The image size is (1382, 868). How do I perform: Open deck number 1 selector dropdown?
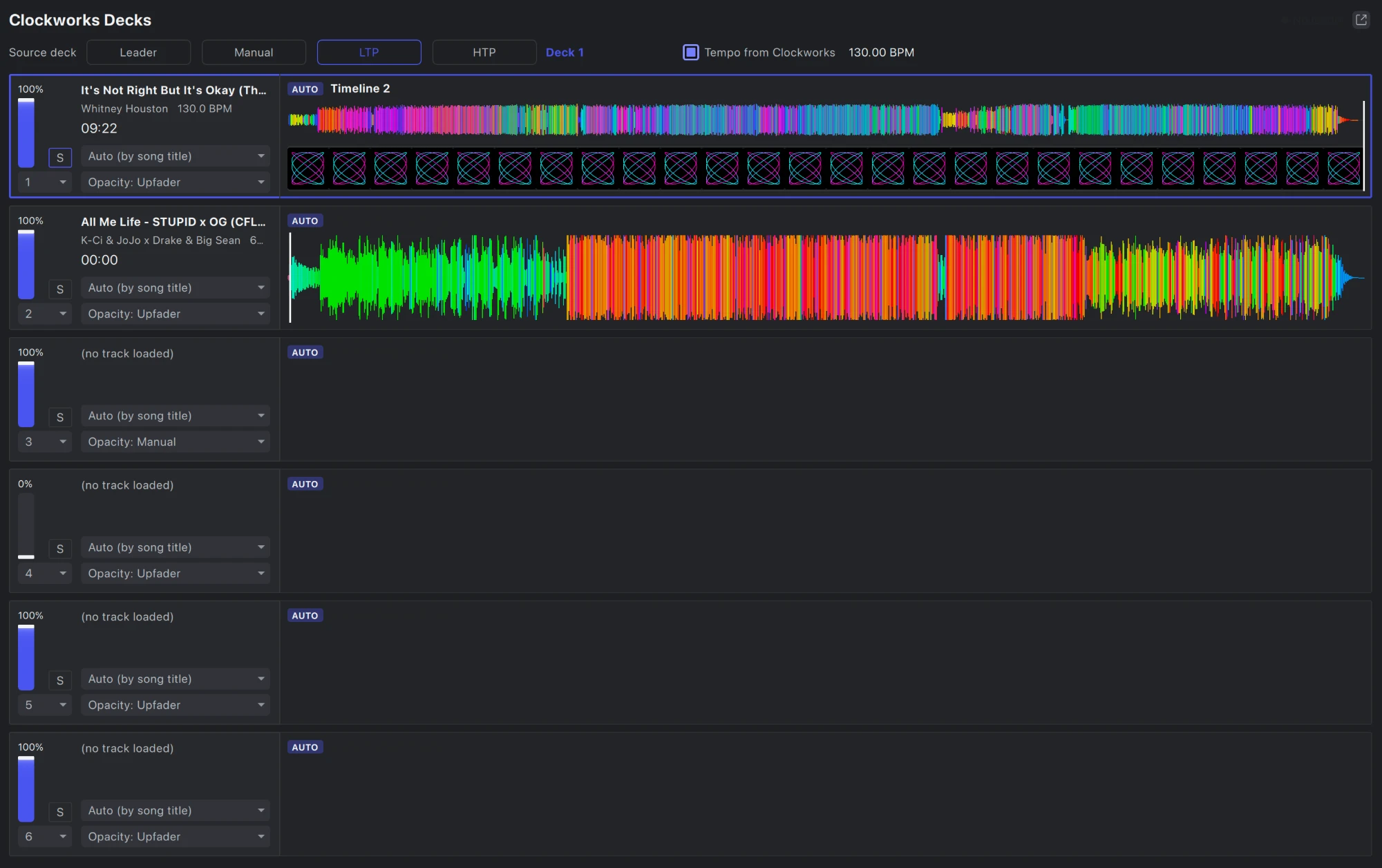pos(45,182)
